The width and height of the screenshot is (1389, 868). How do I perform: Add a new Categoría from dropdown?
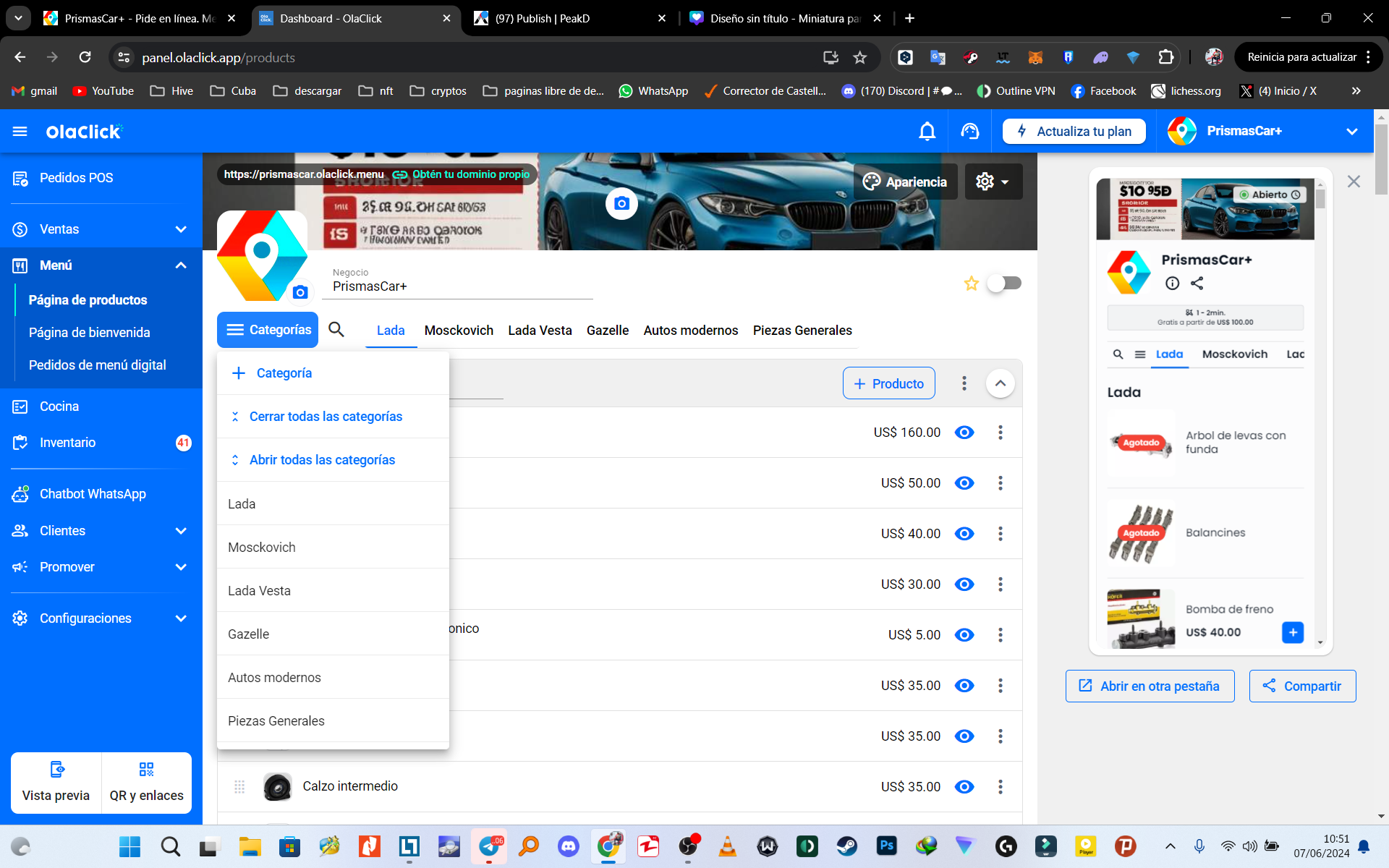[x=333, y=373]
